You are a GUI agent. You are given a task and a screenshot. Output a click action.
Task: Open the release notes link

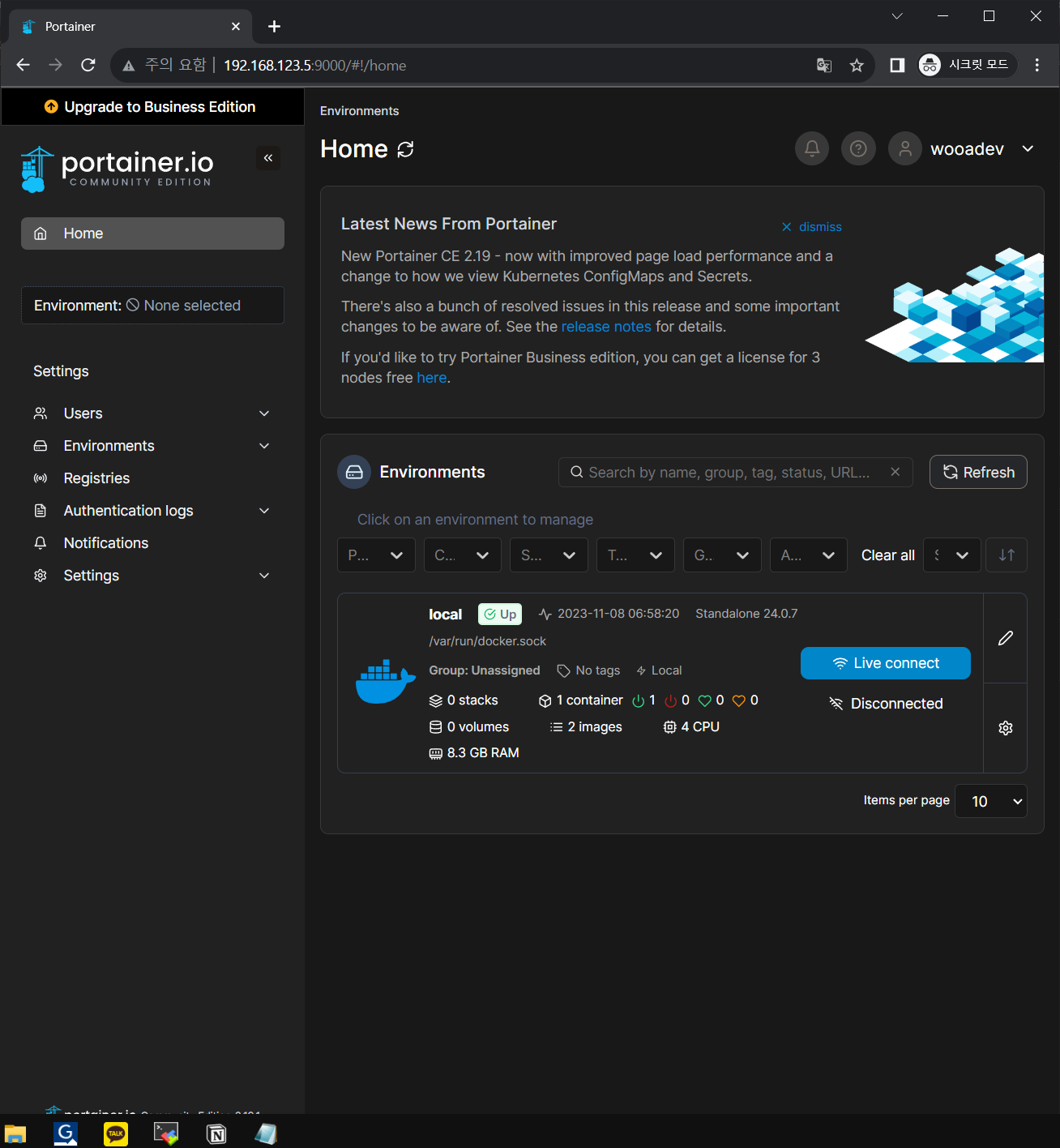(x=606, y=327)
